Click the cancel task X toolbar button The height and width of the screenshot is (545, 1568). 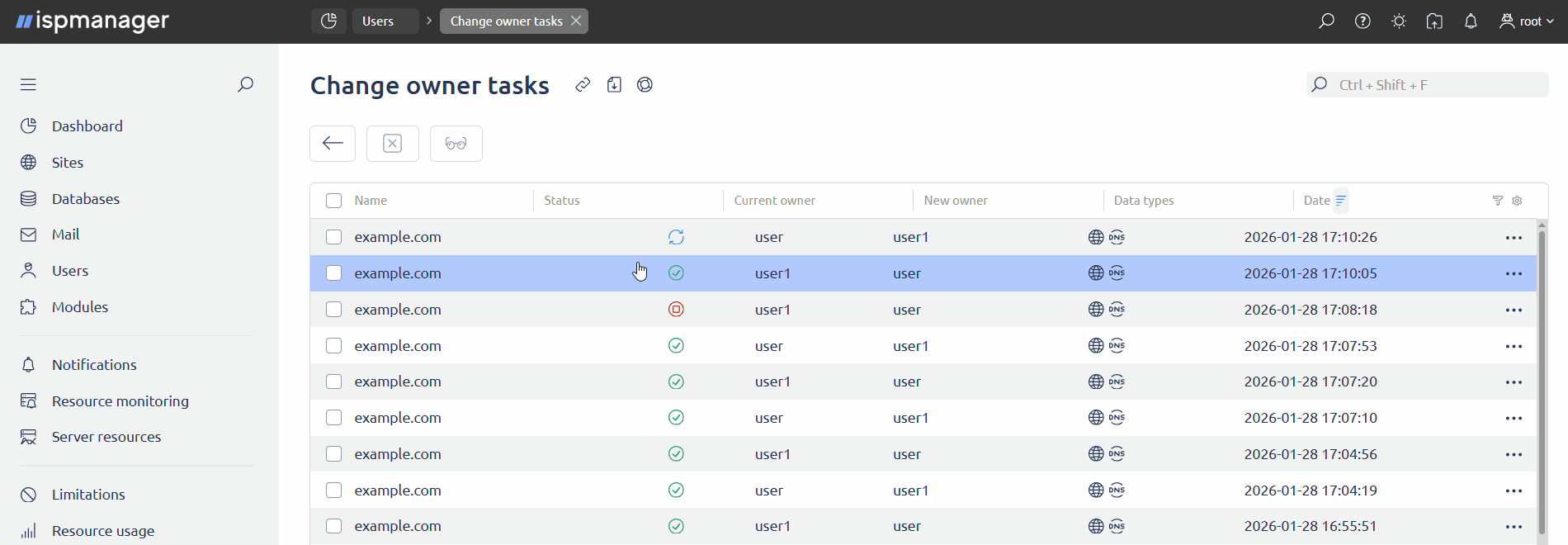click(393, 144)
